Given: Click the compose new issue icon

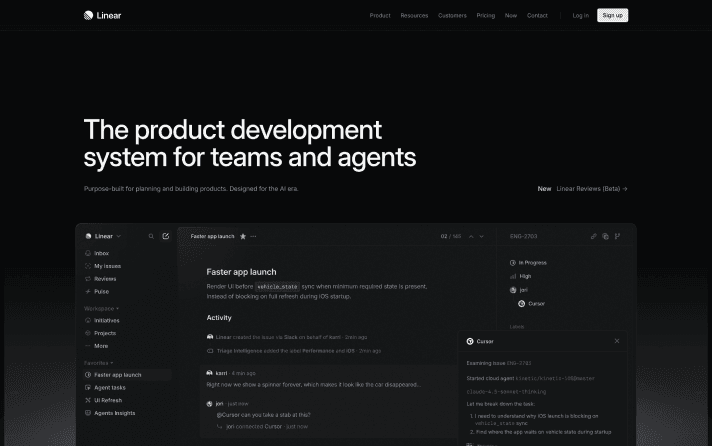Looking at the screenshot, I should [166, 236].
